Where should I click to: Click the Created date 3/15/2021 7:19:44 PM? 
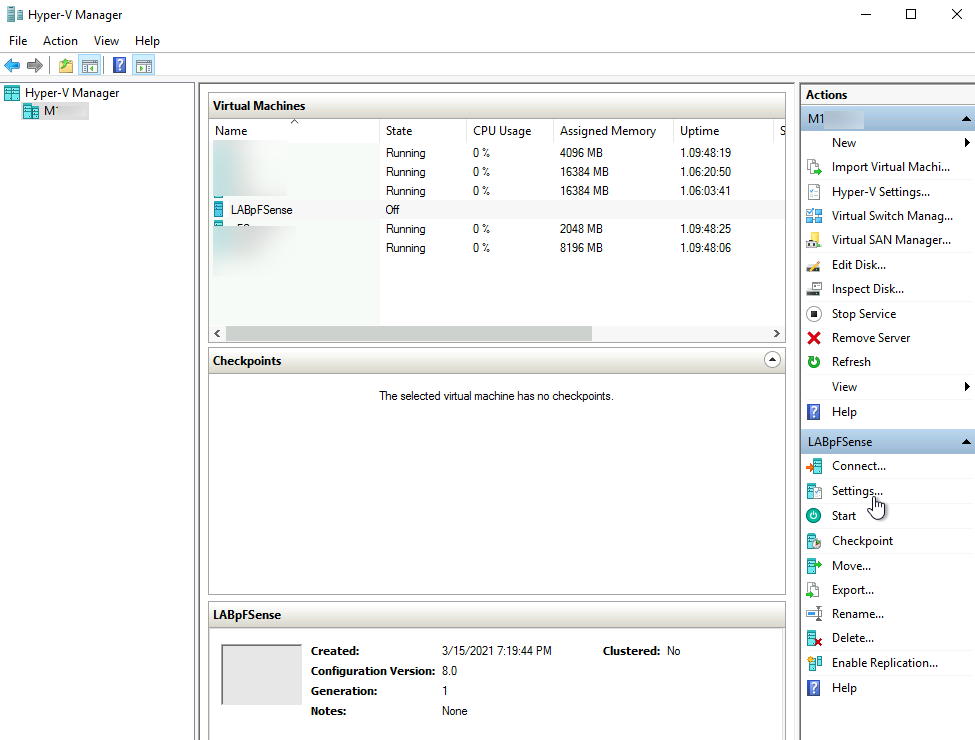click(x=496, y=651)
